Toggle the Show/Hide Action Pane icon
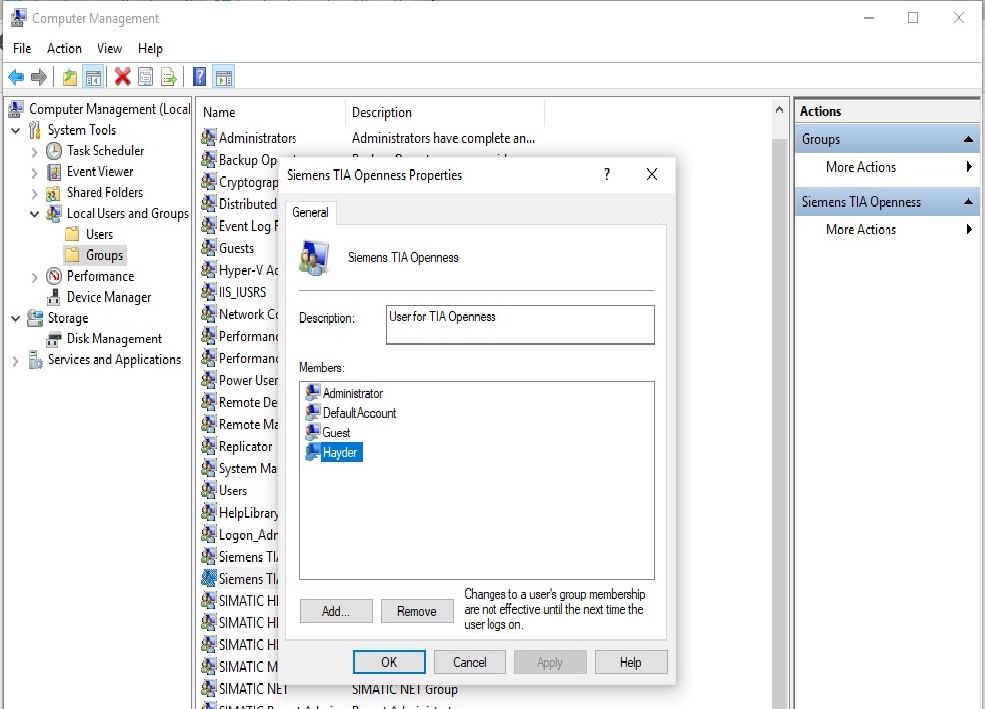Viewport: 985px width, 709px height. [x=224, y=77]
